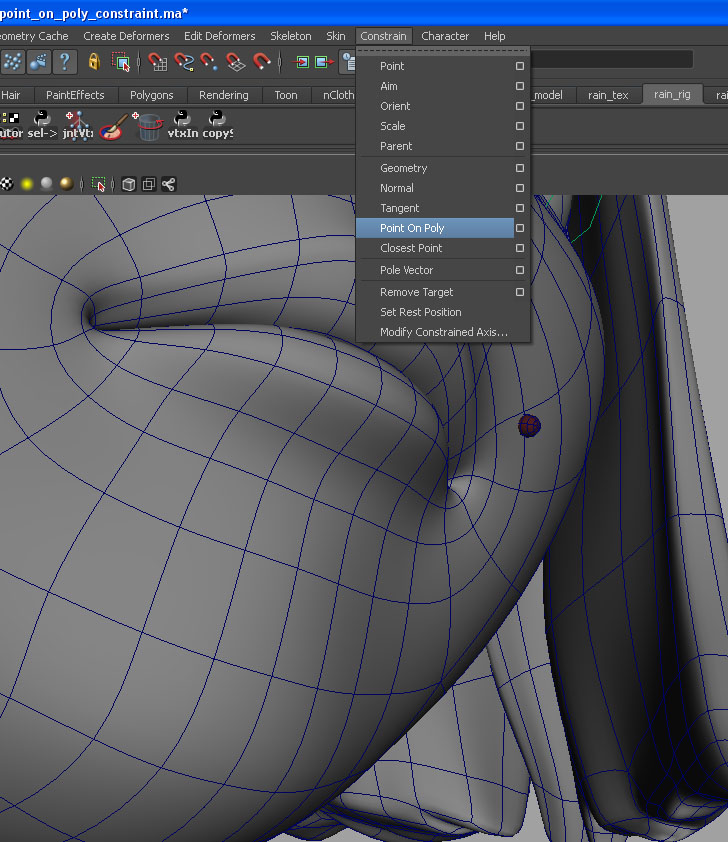Enable snap to curves magnet icon

(x=183, y=62)
